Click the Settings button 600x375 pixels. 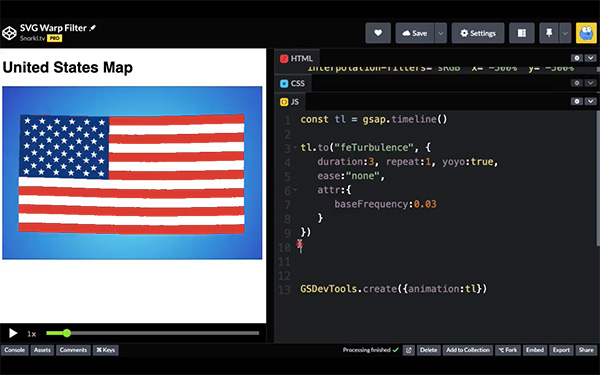point(478,33)
